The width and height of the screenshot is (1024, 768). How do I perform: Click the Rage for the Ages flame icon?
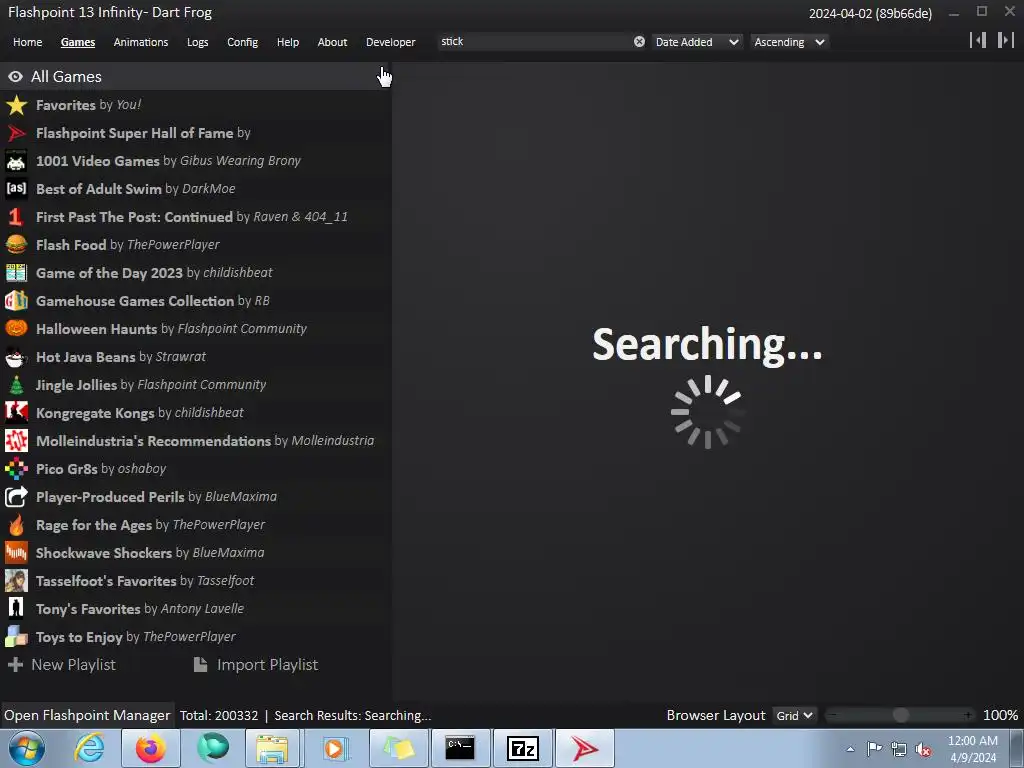point(16,524)
